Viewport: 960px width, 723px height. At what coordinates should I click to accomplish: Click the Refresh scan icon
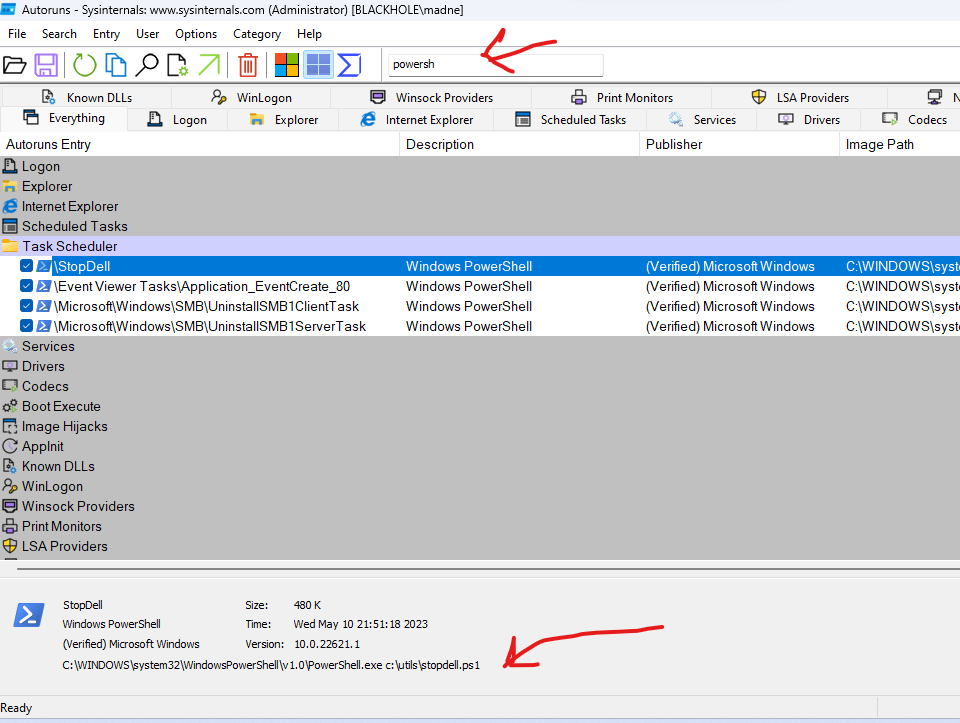click(x=84, y=65)
